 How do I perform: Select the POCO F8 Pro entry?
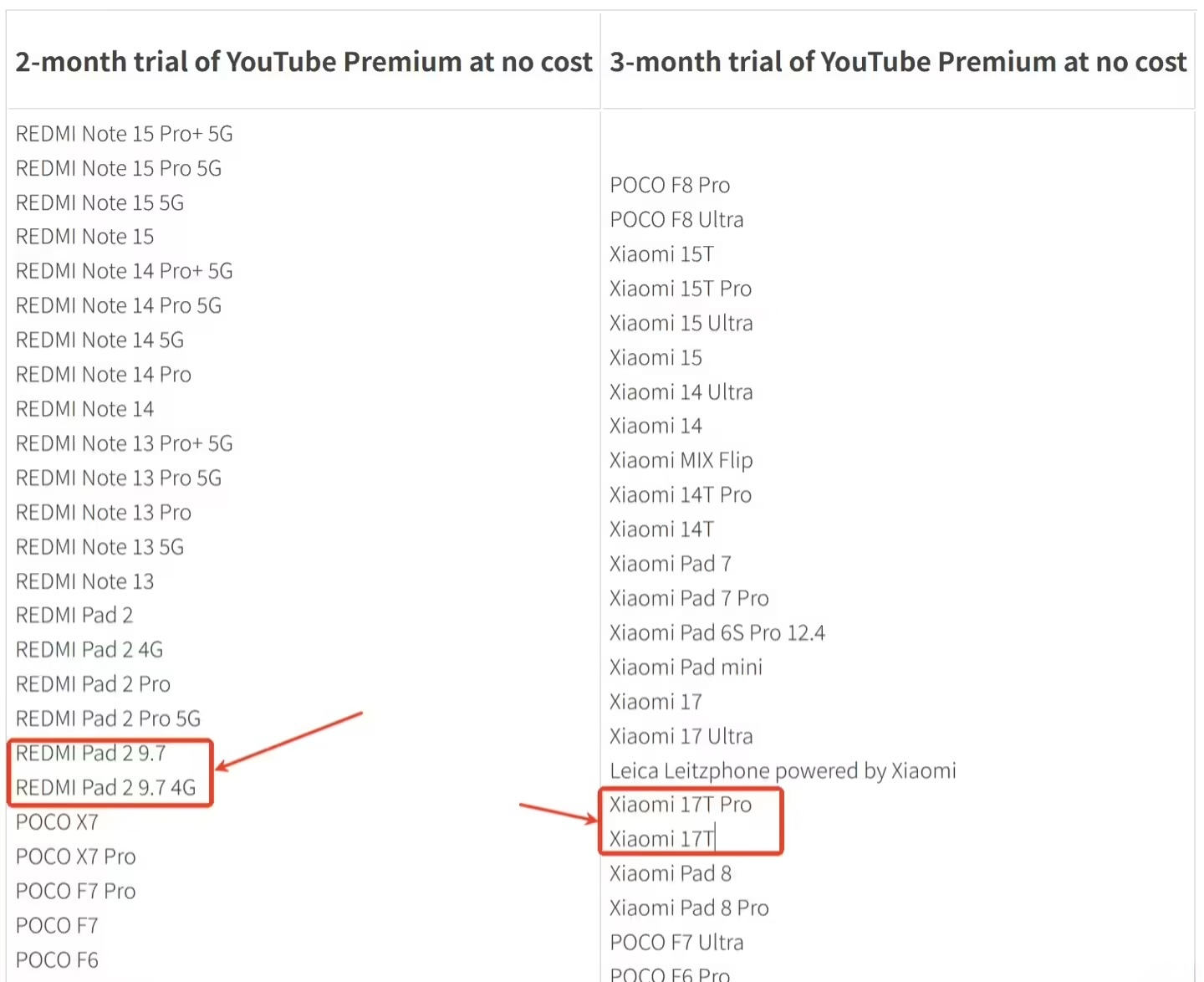[x=670, y=185]
